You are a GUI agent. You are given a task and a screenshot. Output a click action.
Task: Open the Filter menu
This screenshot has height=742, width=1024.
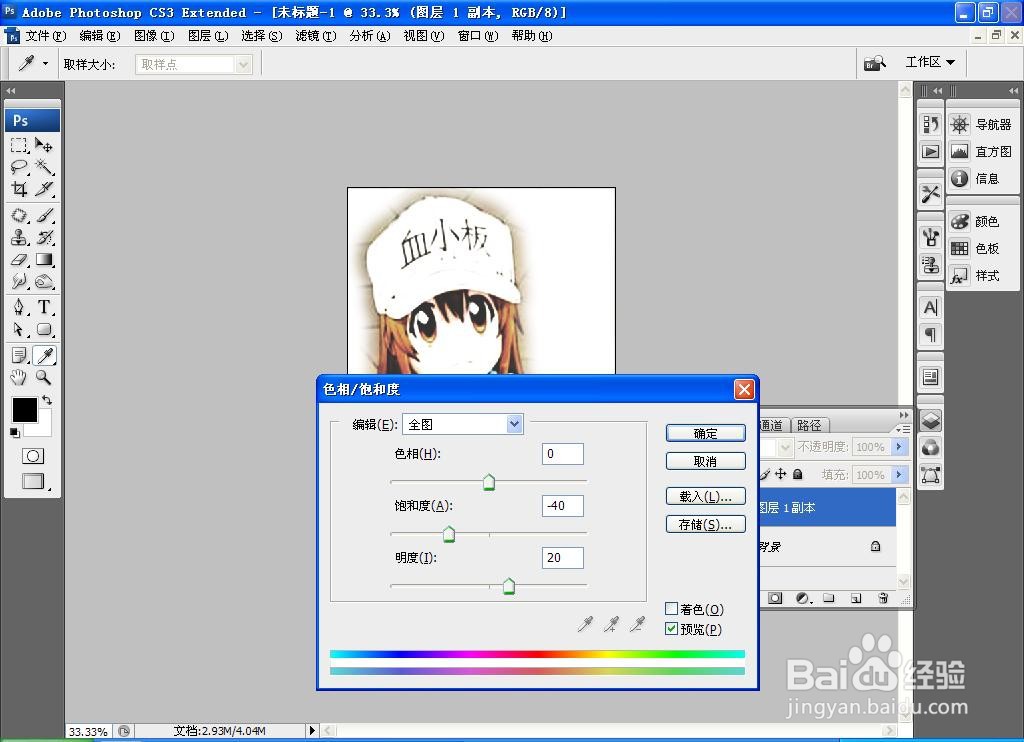point(315,36)
